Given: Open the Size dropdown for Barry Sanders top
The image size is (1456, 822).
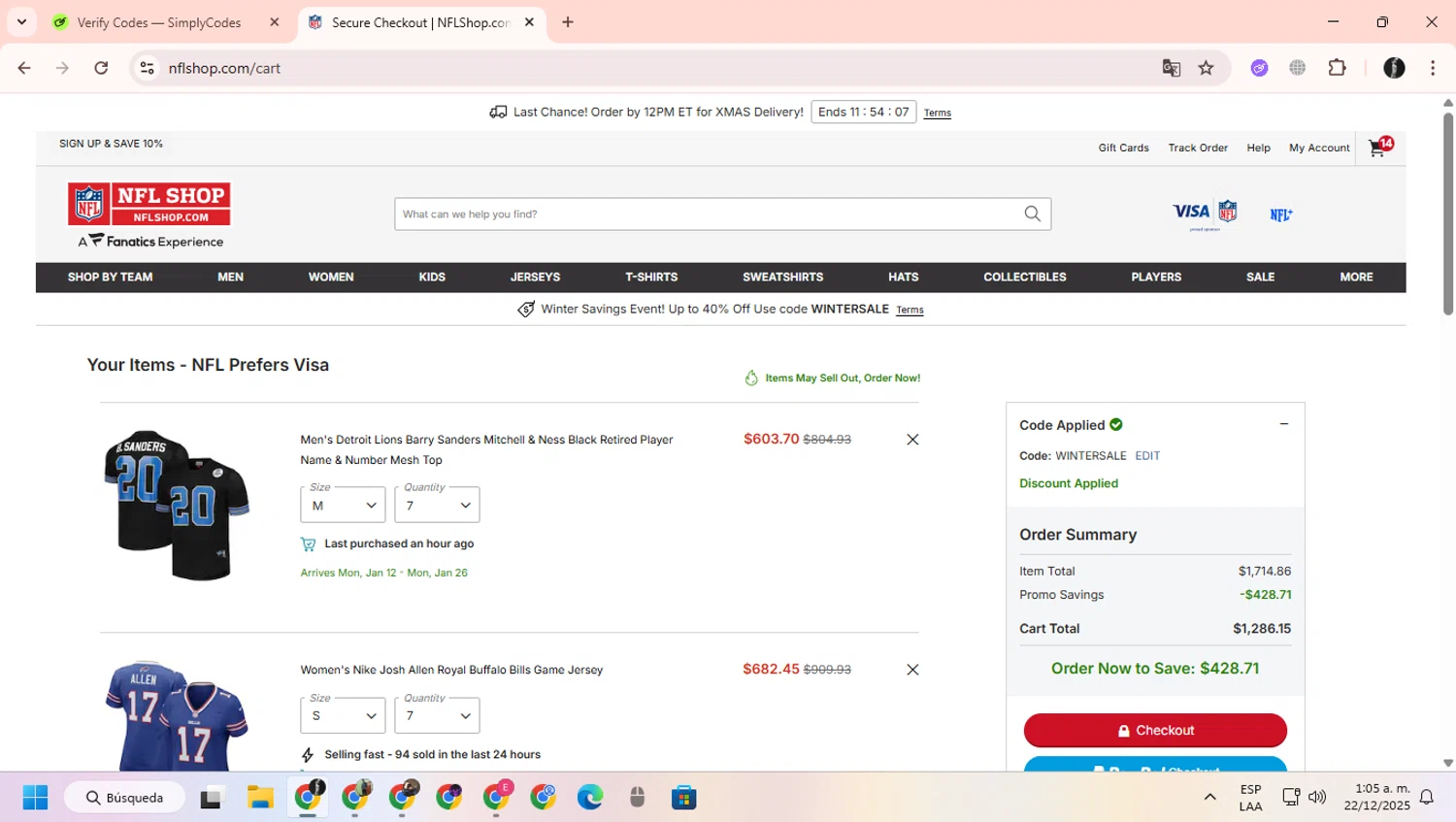Looking at the screenshot, I should (x=343, y=505).
